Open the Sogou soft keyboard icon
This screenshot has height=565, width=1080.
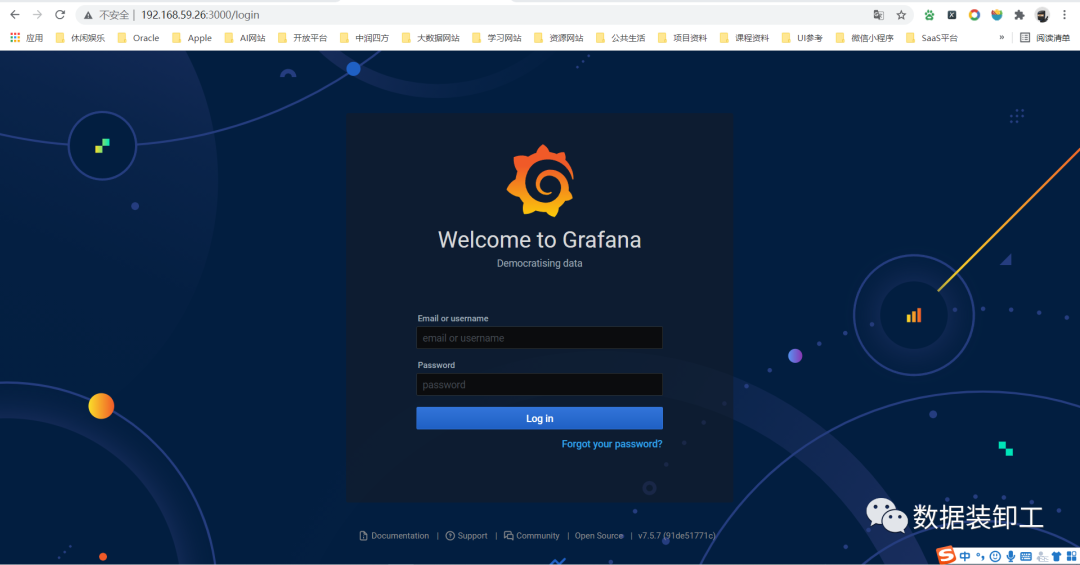coord(1026,556)
